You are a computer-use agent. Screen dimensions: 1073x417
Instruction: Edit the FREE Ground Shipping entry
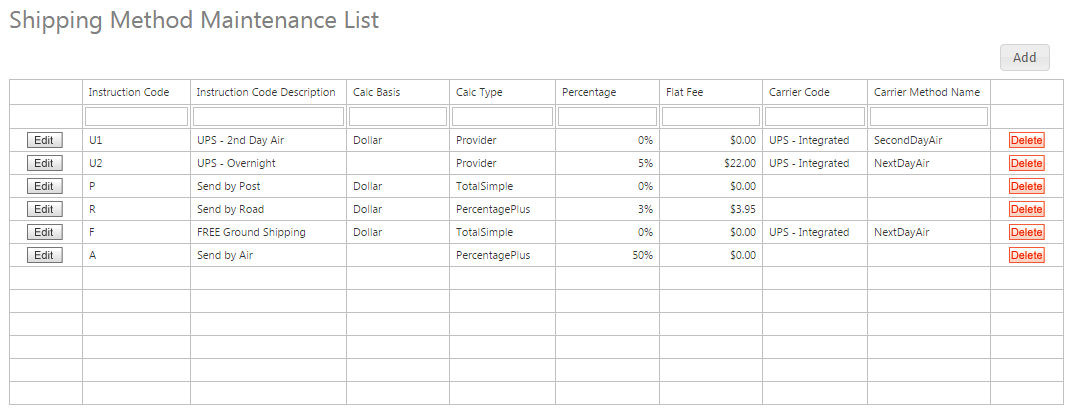tap(44, 232)
